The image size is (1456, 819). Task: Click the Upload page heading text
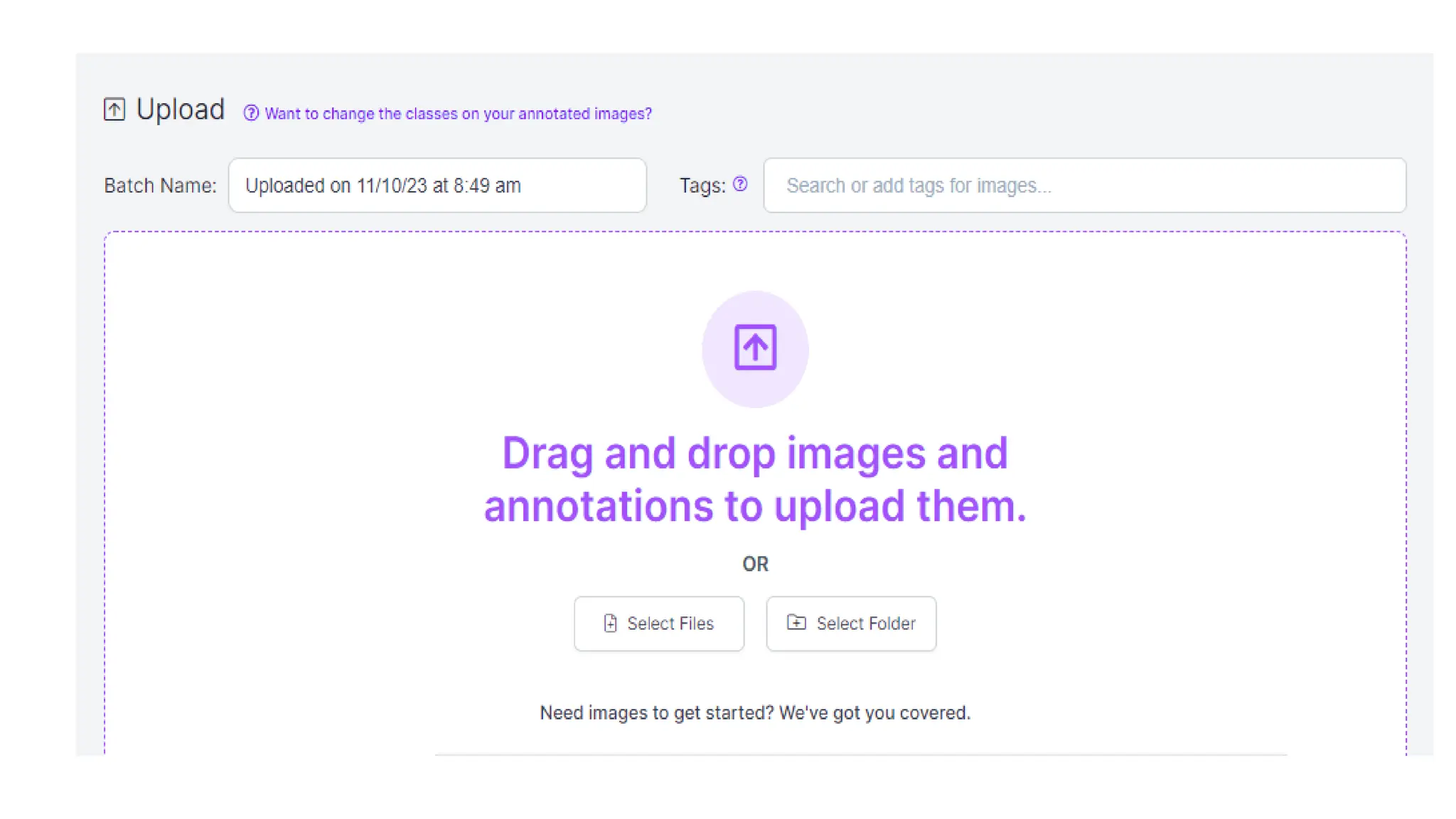pyautogui.click(x=180, y=109)
